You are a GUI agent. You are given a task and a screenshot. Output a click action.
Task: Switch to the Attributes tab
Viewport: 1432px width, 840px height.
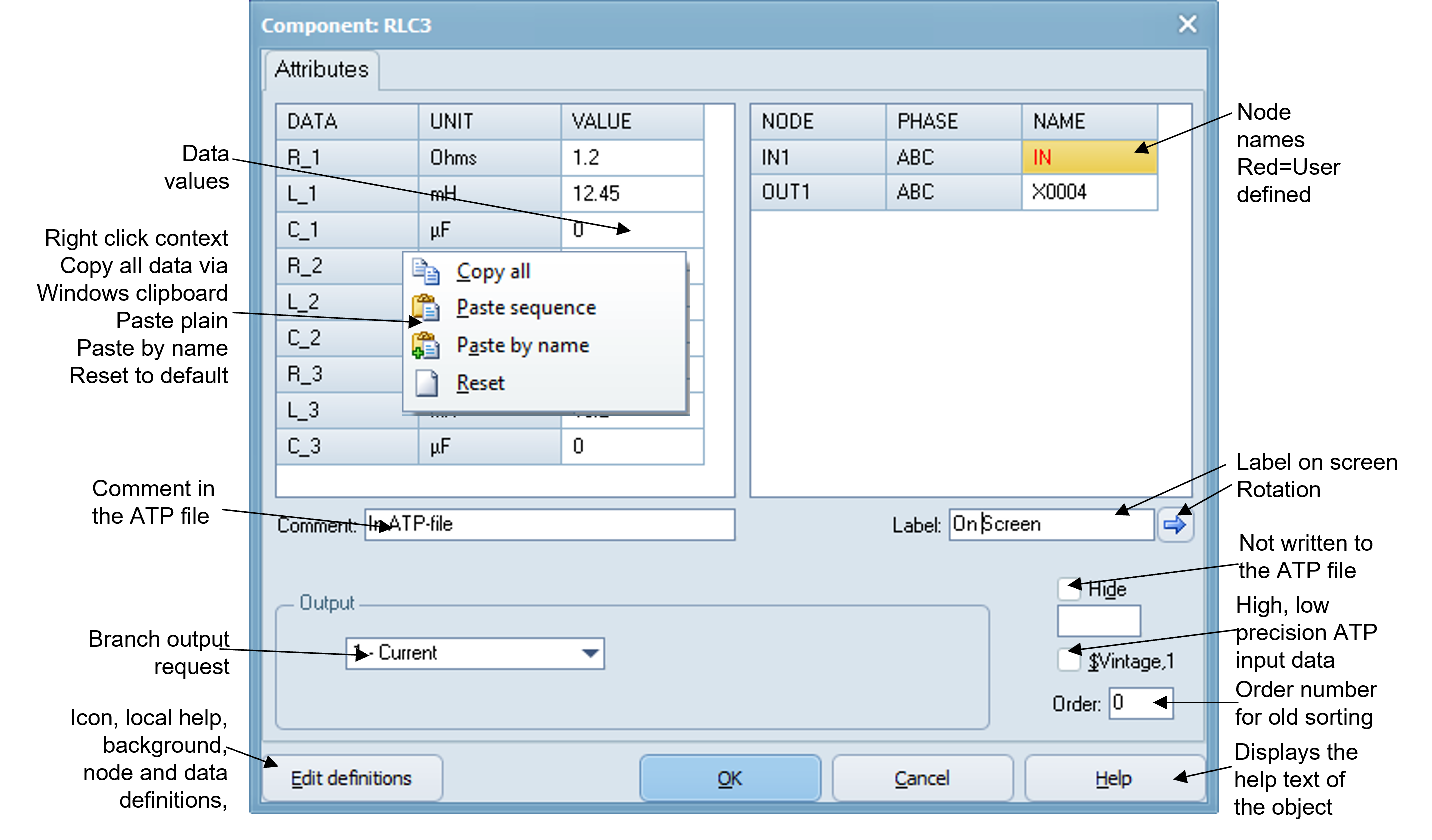321,70
